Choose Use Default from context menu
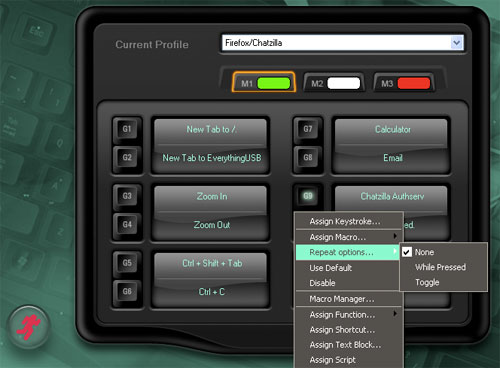The width and height of the screenshot is (500, 368). (348, 268)
